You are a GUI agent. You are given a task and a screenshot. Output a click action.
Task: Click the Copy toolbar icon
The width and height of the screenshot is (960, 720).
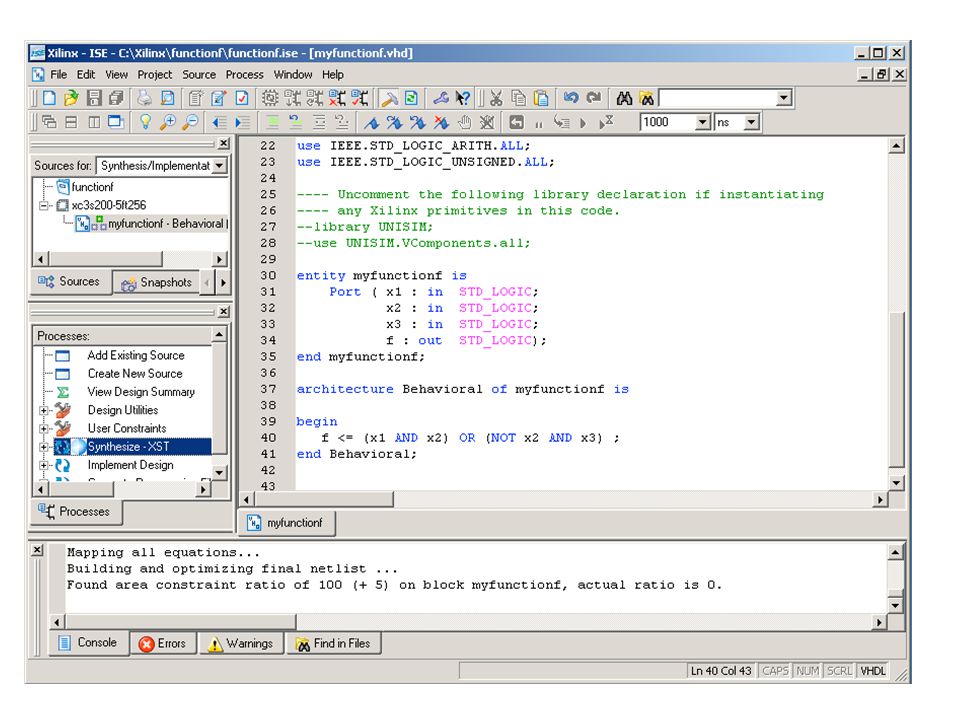point(519,98)
